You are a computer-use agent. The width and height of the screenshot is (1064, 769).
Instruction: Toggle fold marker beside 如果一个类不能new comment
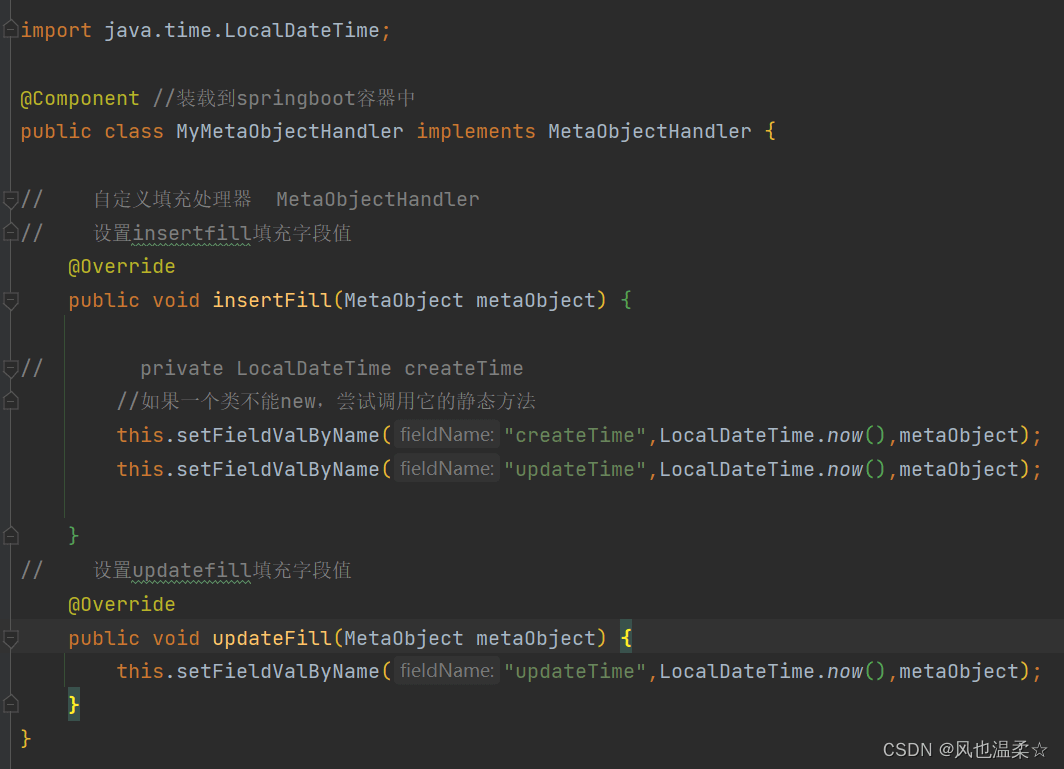tap(10, 402)
